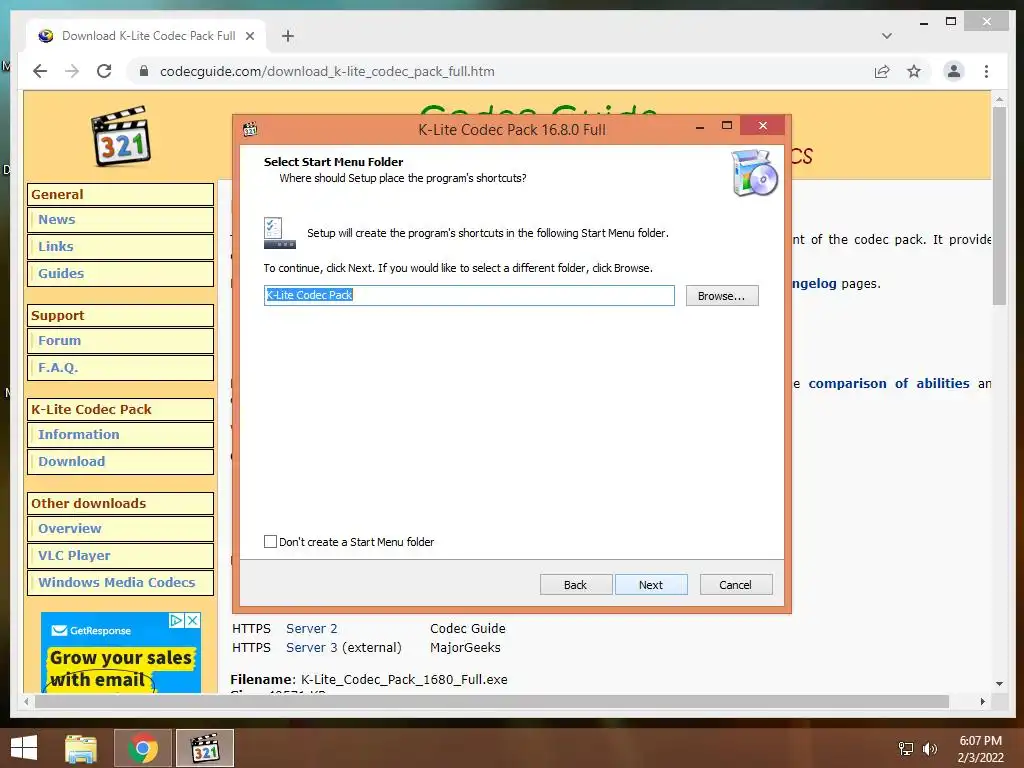
Task: Check Don't create a Start Menu folder
Action: (270, 541)
